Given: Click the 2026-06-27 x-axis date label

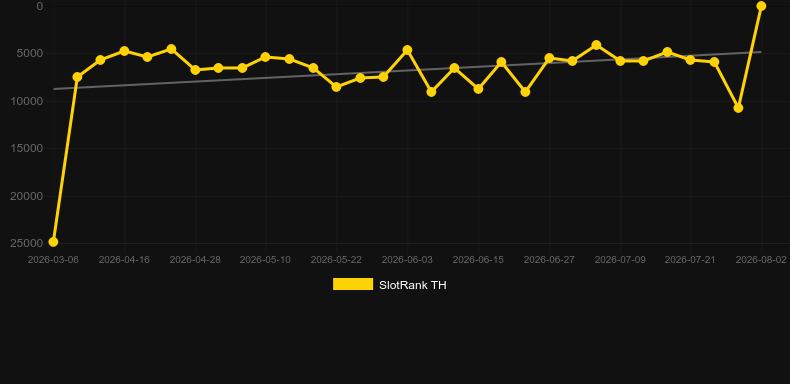Looking at the screenshot, I should pos(549,260).
